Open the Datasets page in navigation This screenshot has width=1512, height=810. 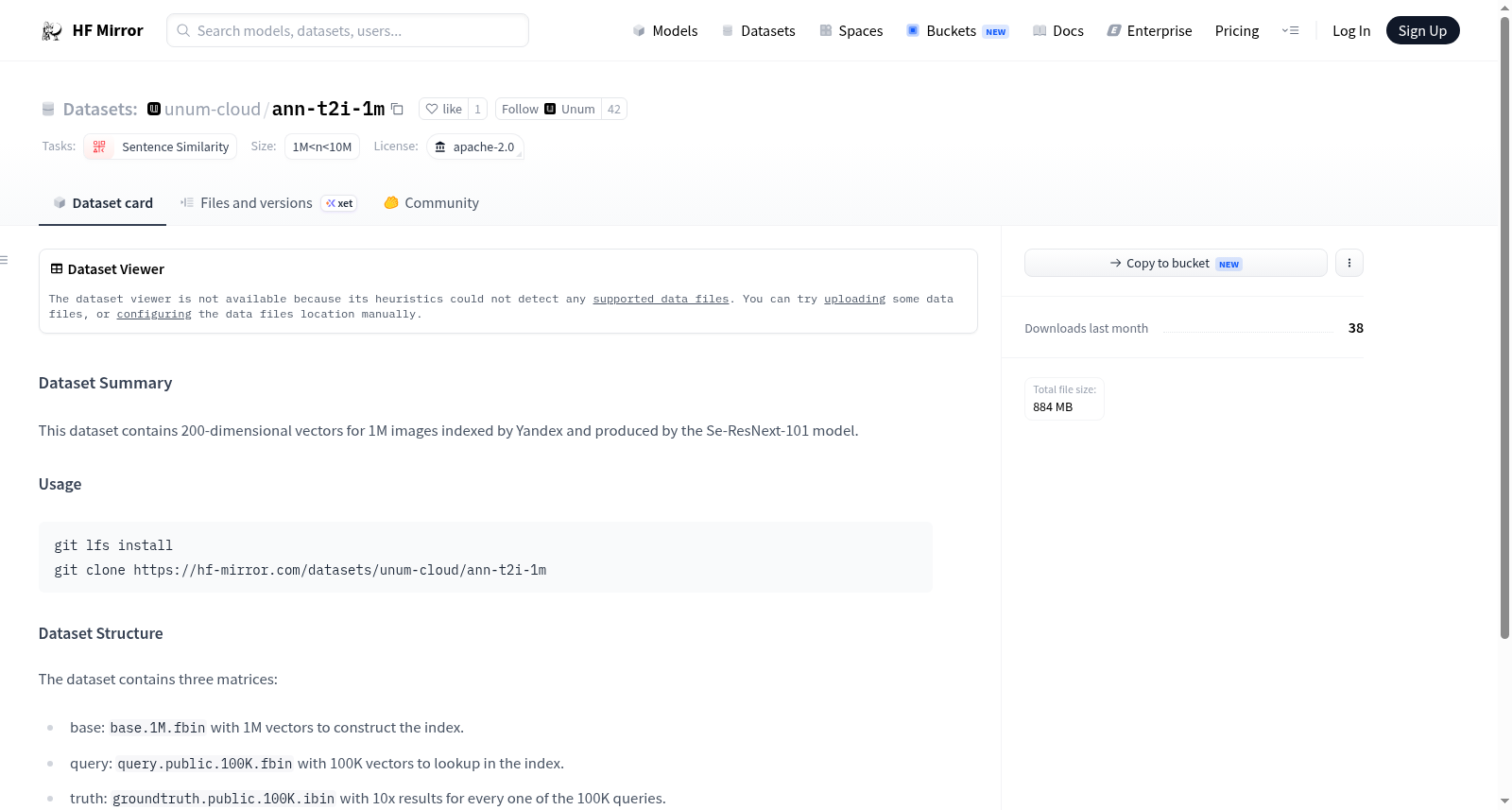(x=759, y=31)
